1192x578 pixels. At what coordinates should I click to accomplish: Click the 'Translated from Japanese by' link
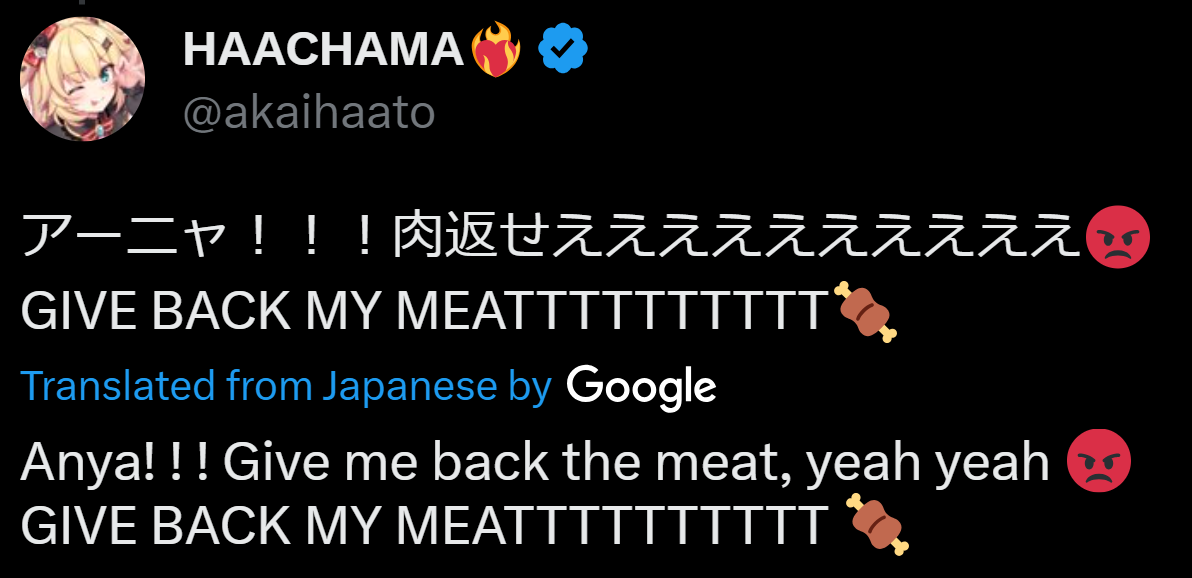click(x=286, y=386)
